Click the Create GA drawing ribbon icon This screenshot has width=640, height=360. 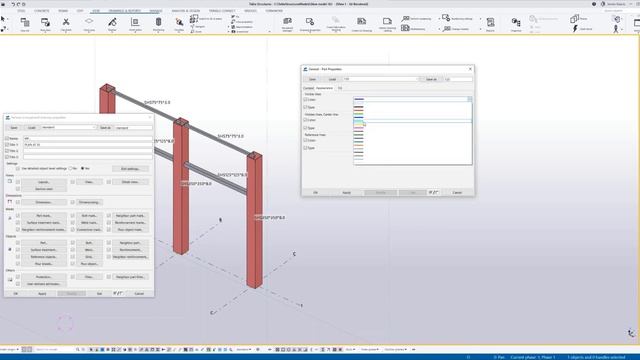click(362, 21)
